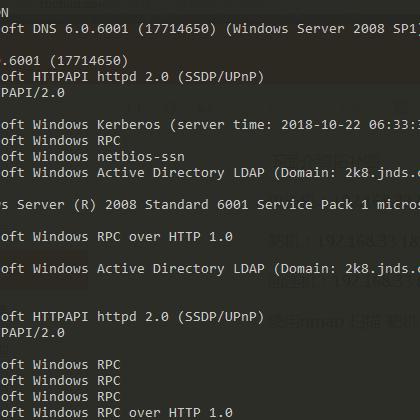Screen dimensions: 420x420
Task: Click the "PAPI/2.0" line above the Kerberos line
Action: coord(32,93)
